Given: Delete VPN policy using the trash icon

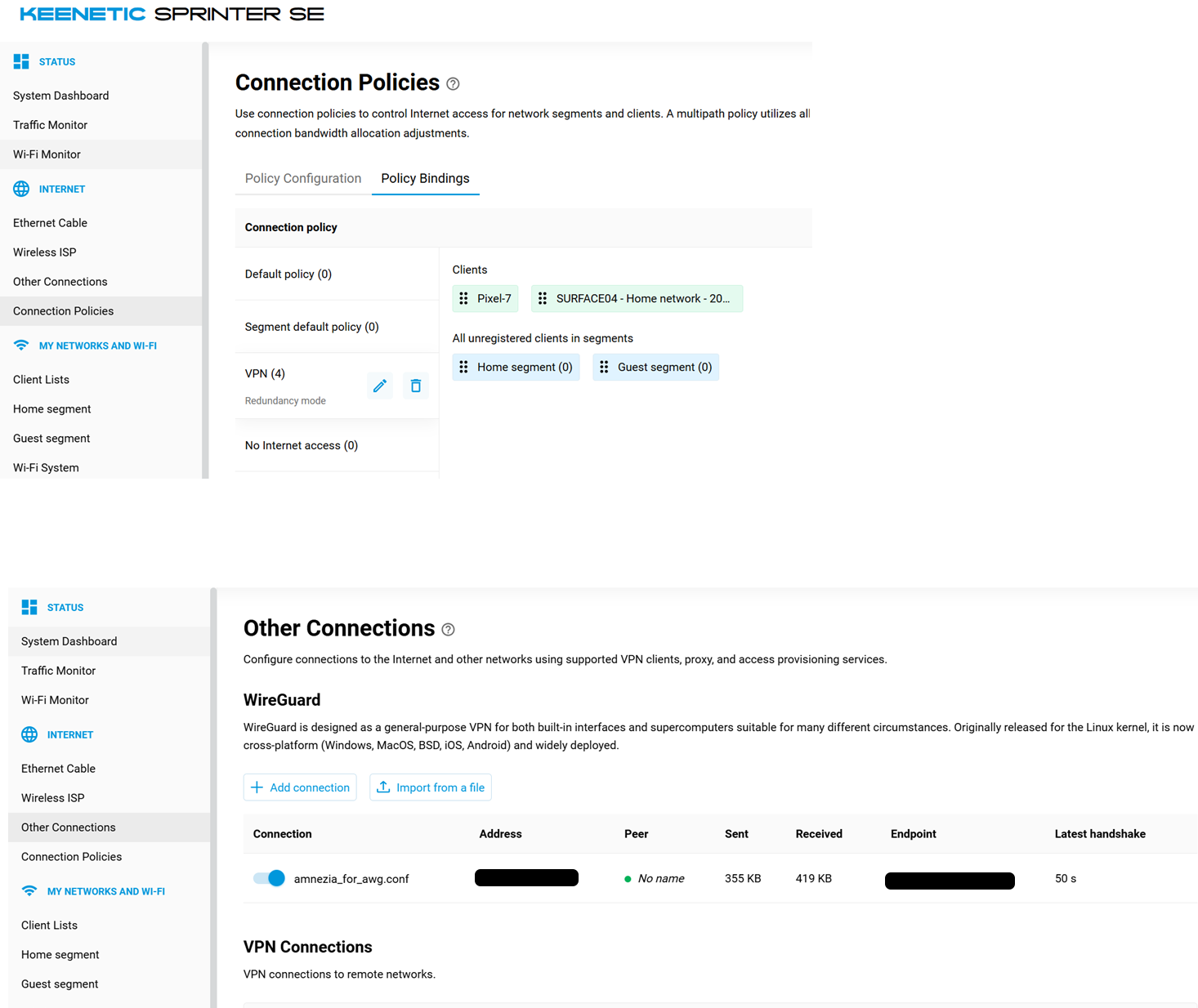Looking at the screenshot, I should click(416, 386).
